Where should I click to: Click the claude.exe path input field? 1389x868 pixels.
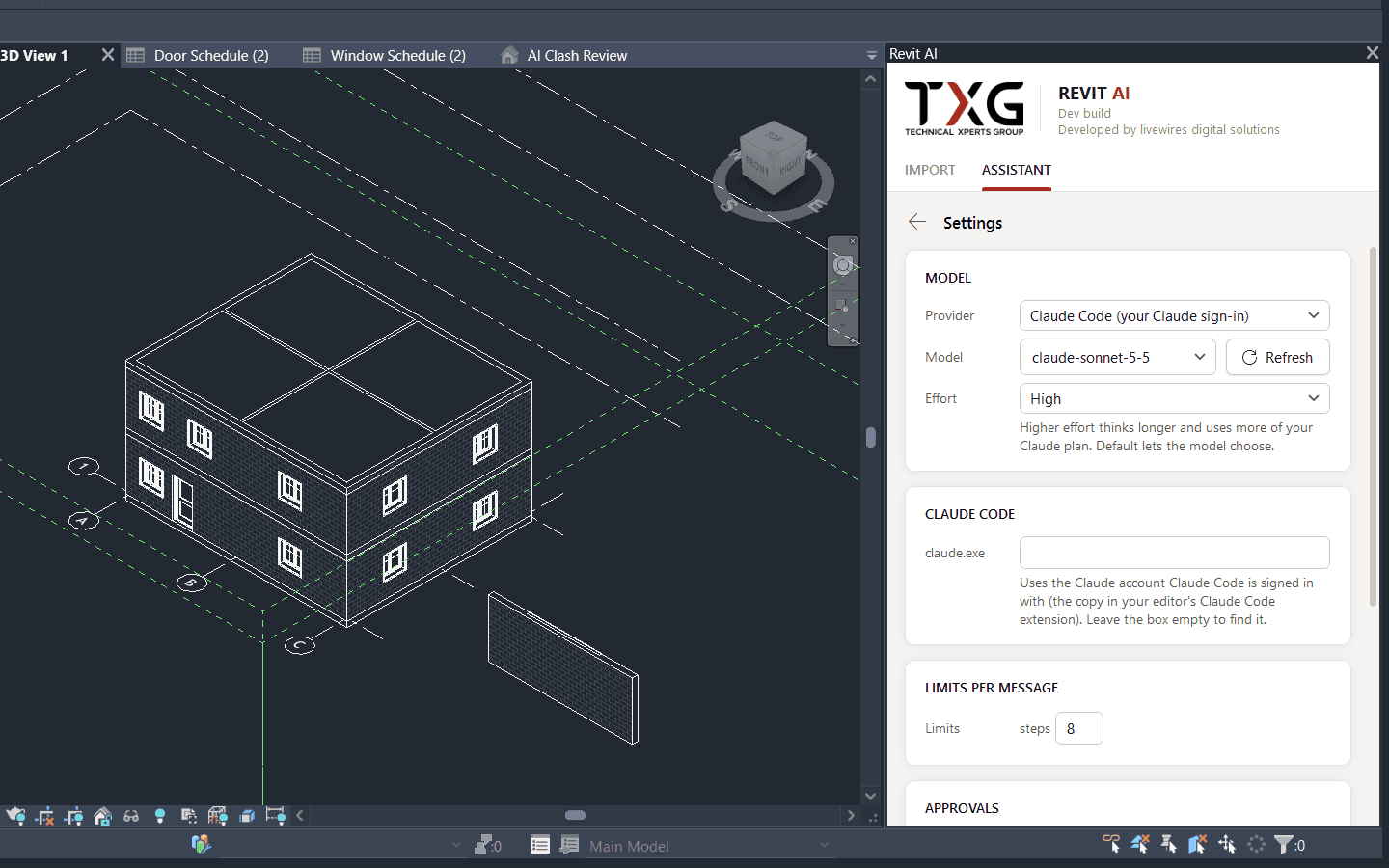click(1174, 553)
